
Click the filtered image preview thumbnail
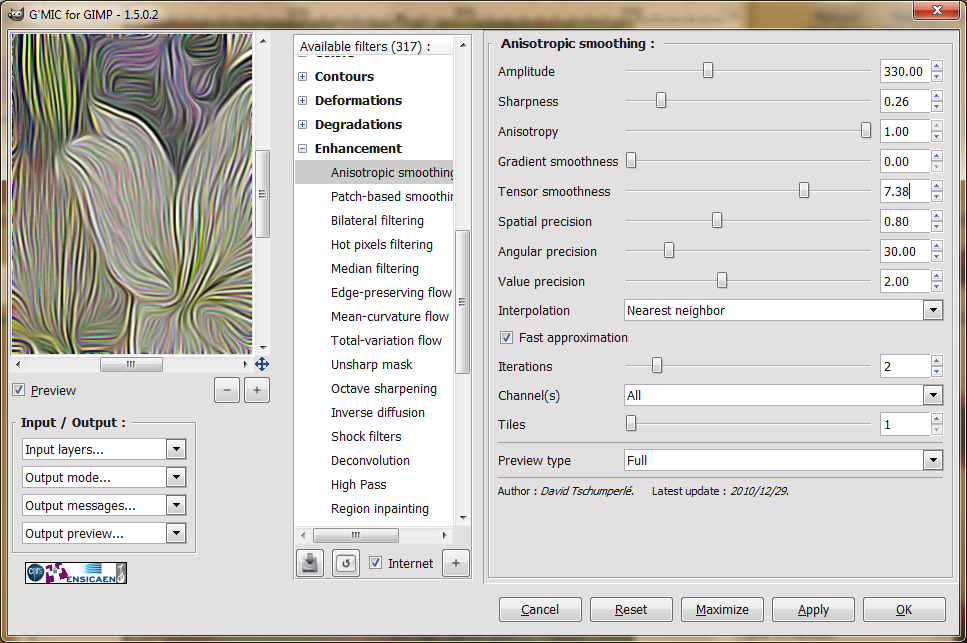[132, 194]
